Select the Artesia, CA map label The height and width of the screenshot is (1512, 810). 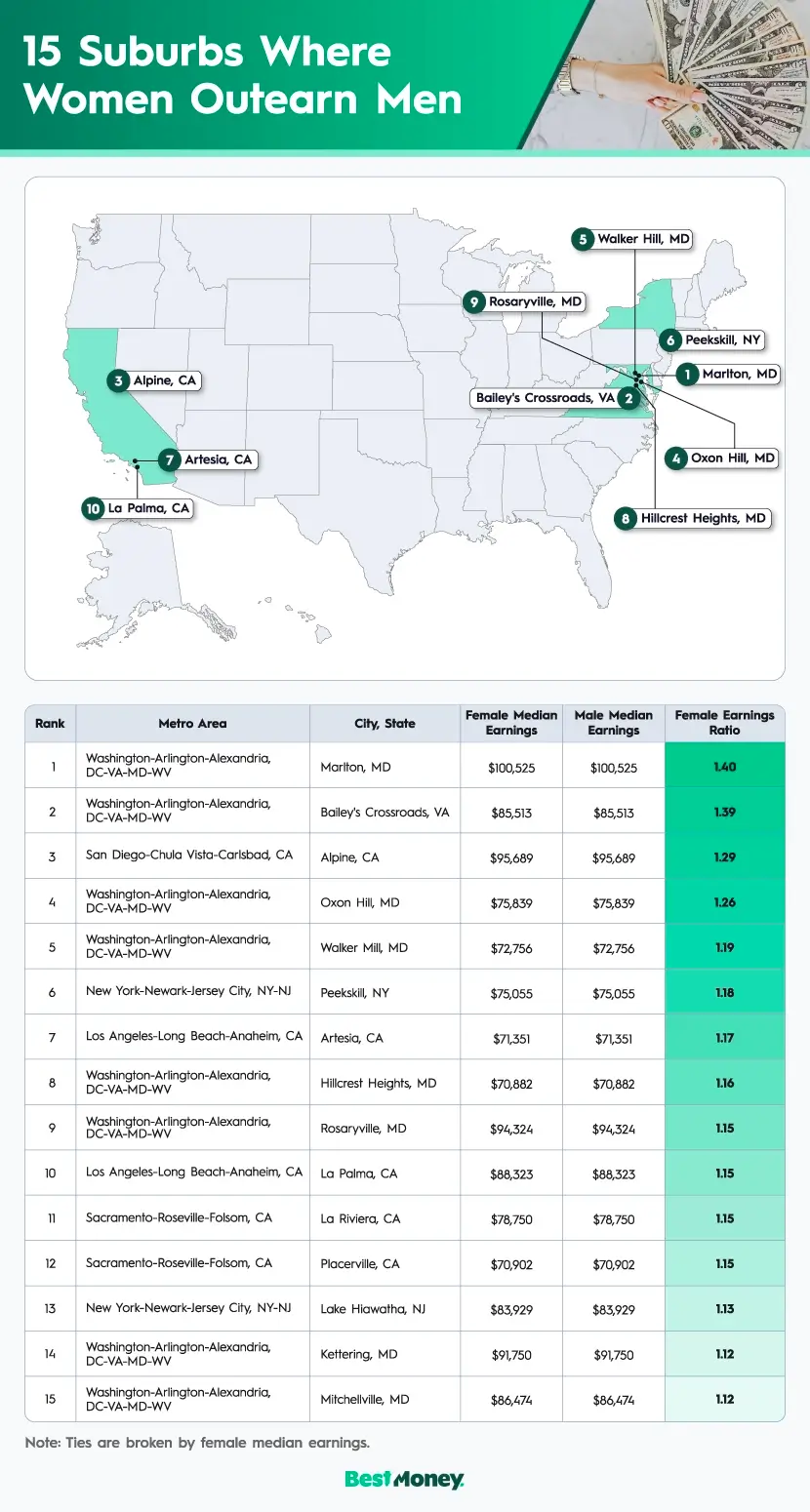point(211,459)
